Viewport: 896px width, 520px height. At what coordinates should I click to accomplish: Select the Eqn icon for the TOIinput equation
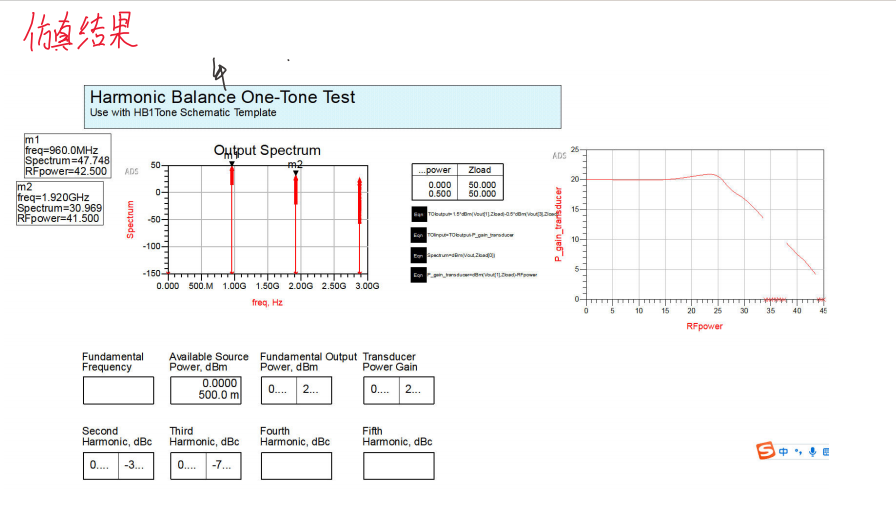(418, 235)
